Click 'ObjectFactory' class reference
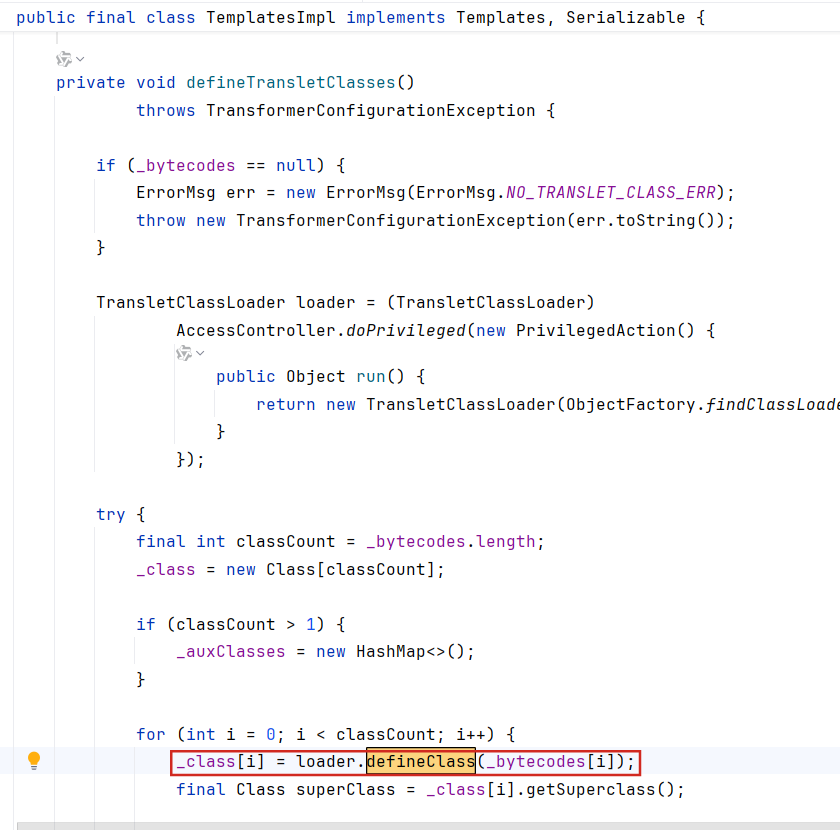Image resolution: width=840 pixels, height=830 pixels. coord(631,405)
